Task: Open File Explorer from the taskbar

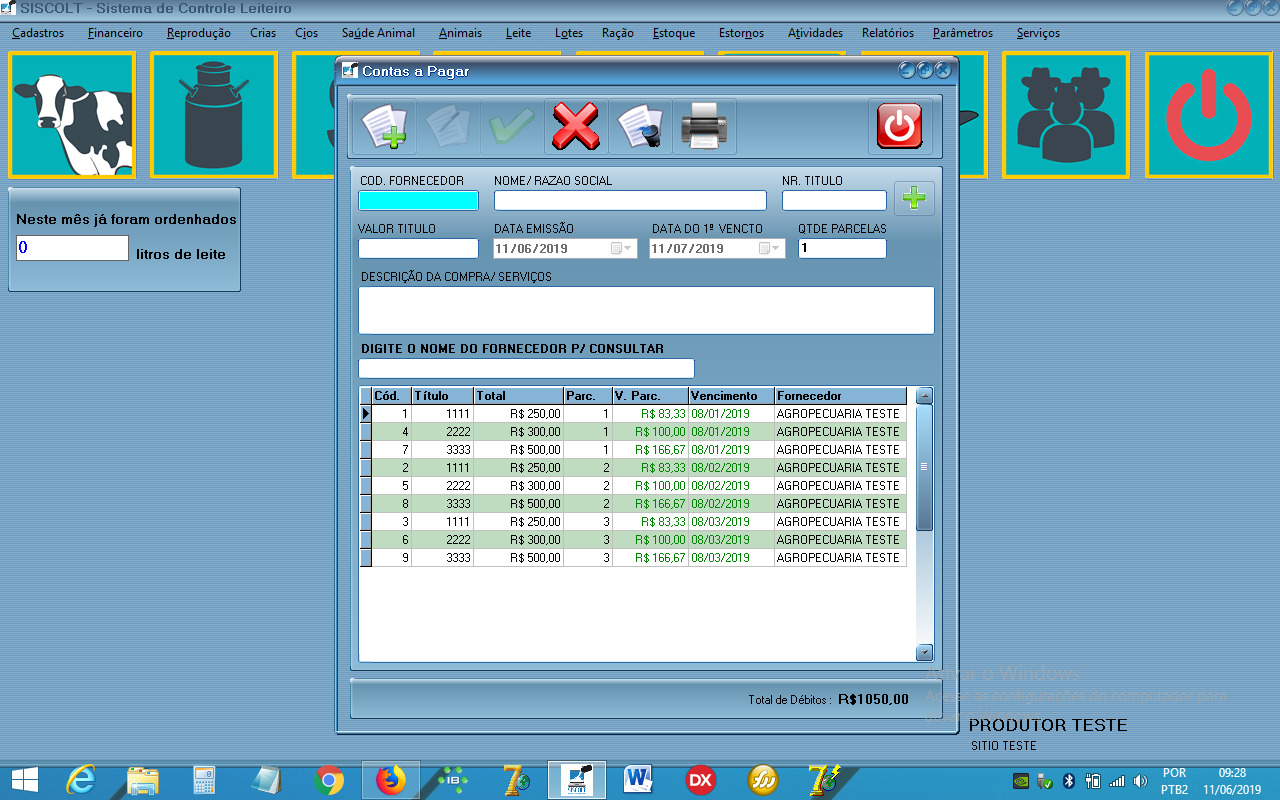Action: [143, 780]
